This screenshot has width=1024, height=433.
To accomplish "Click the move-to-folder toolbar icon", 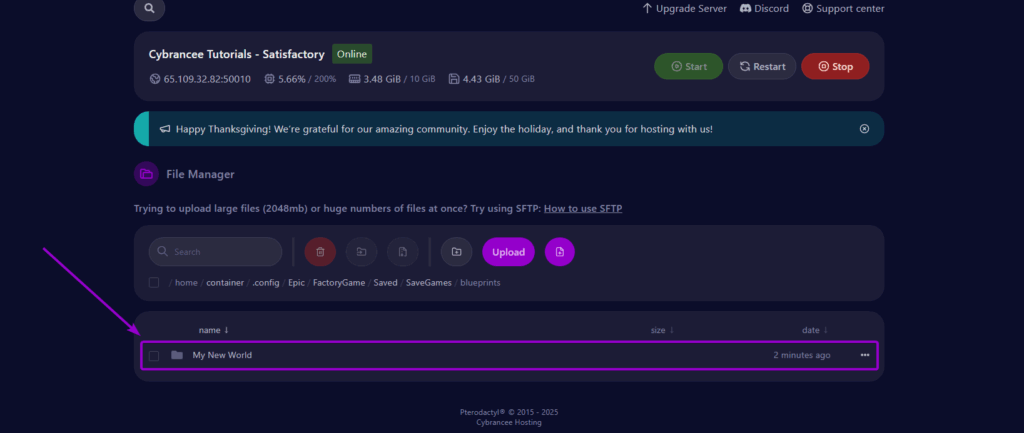I will 361,251.
